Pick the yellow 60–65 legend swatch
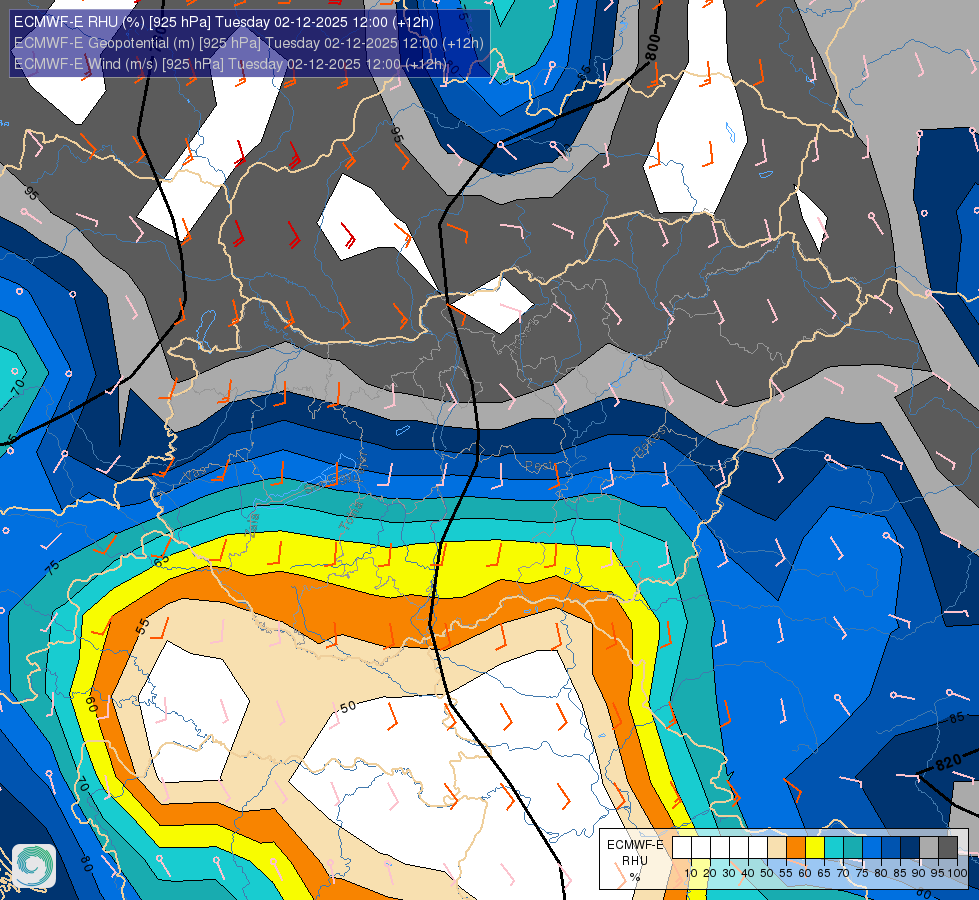979x900 pixels. pyautogui.click(x=815, y=848)
